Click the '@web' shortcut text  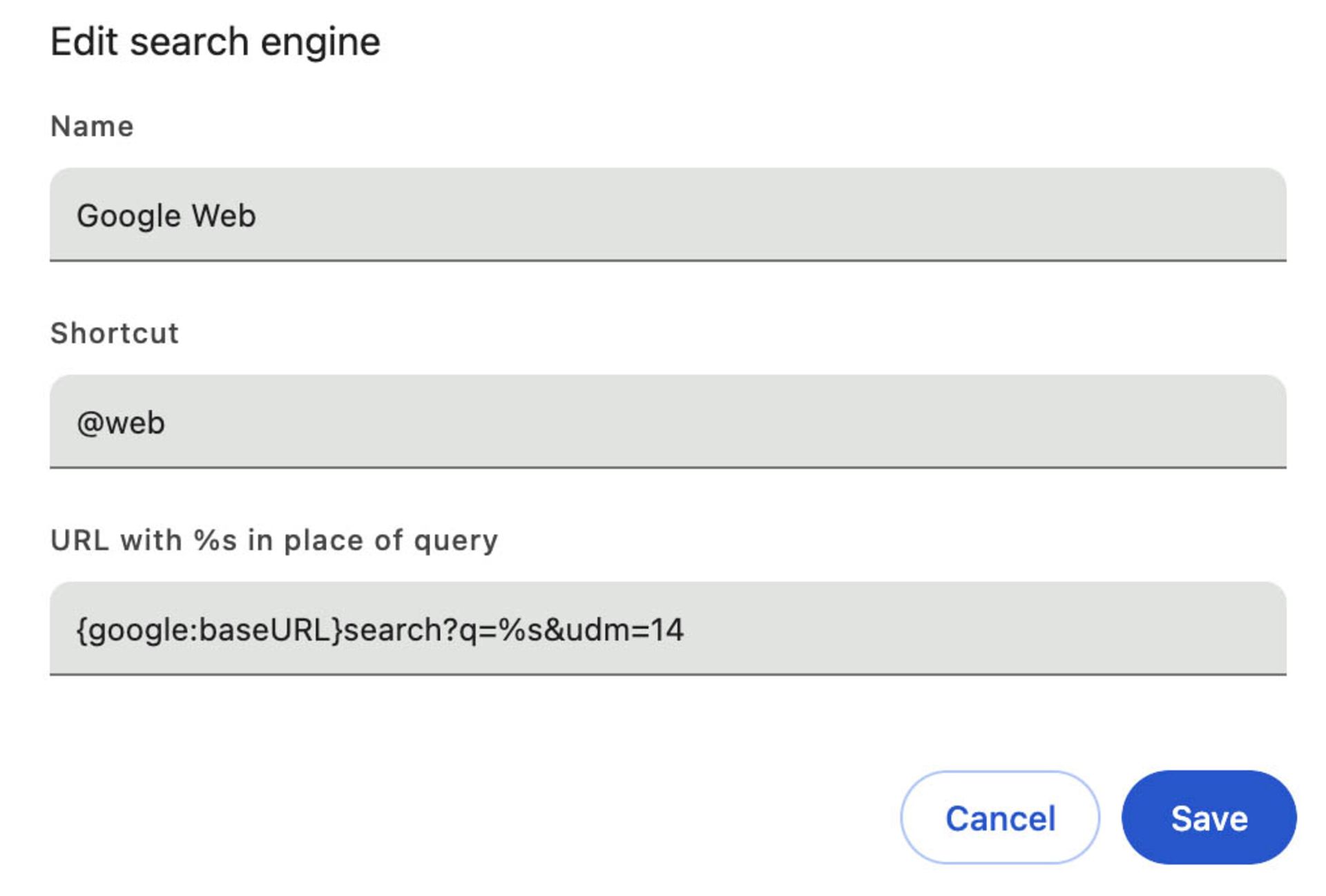121,422
